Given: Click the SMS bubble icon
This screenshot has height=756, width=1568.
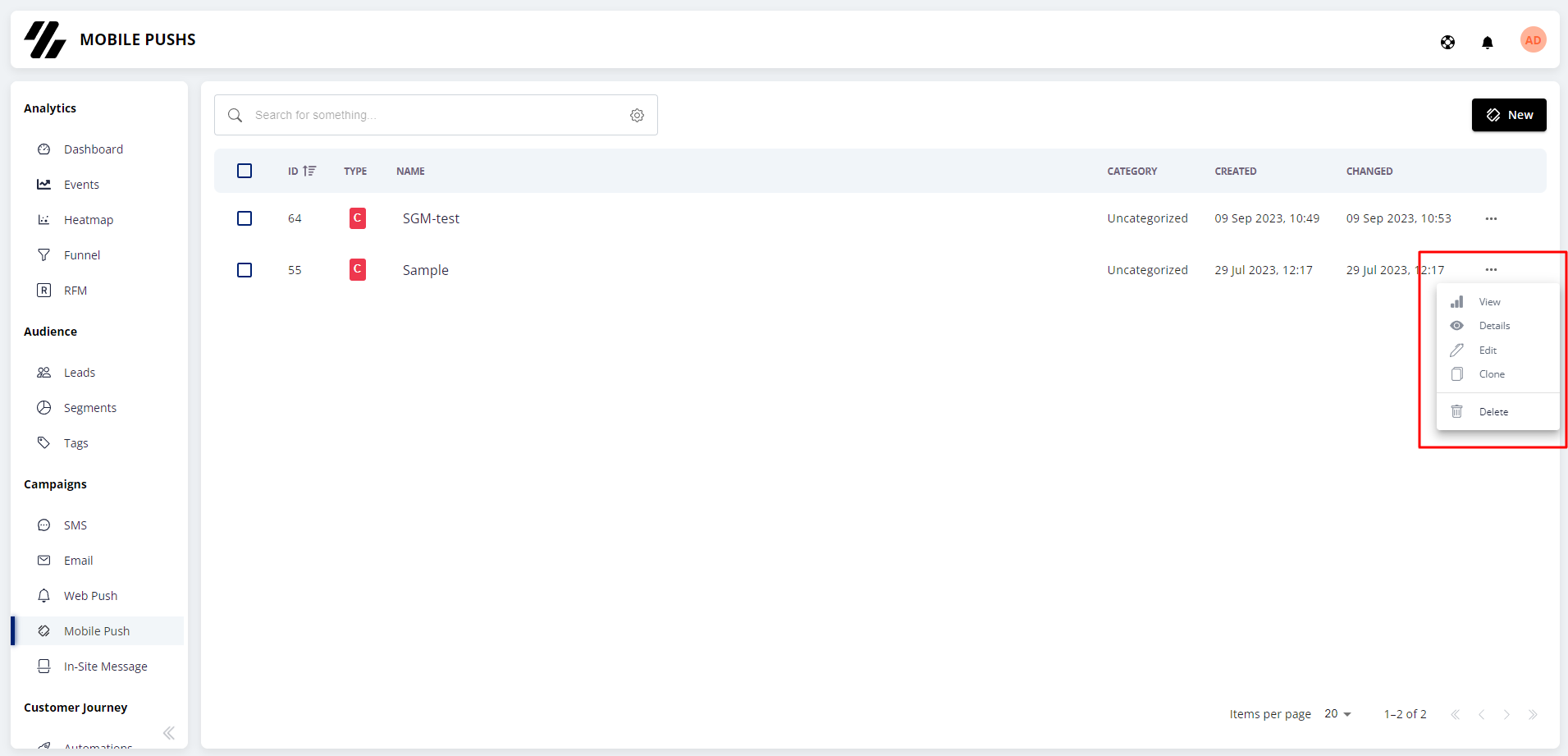Looking at the screenshot, I should pyautogui.click(x=44, y=525).
